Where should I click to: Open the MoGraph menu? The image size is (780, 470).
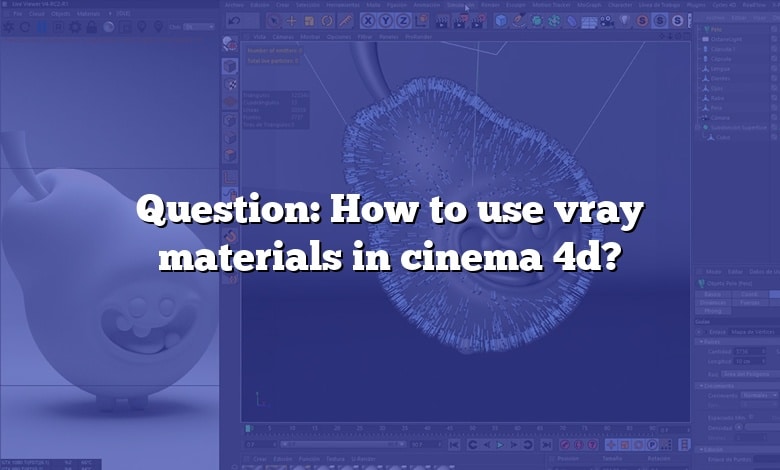(588, 4)
